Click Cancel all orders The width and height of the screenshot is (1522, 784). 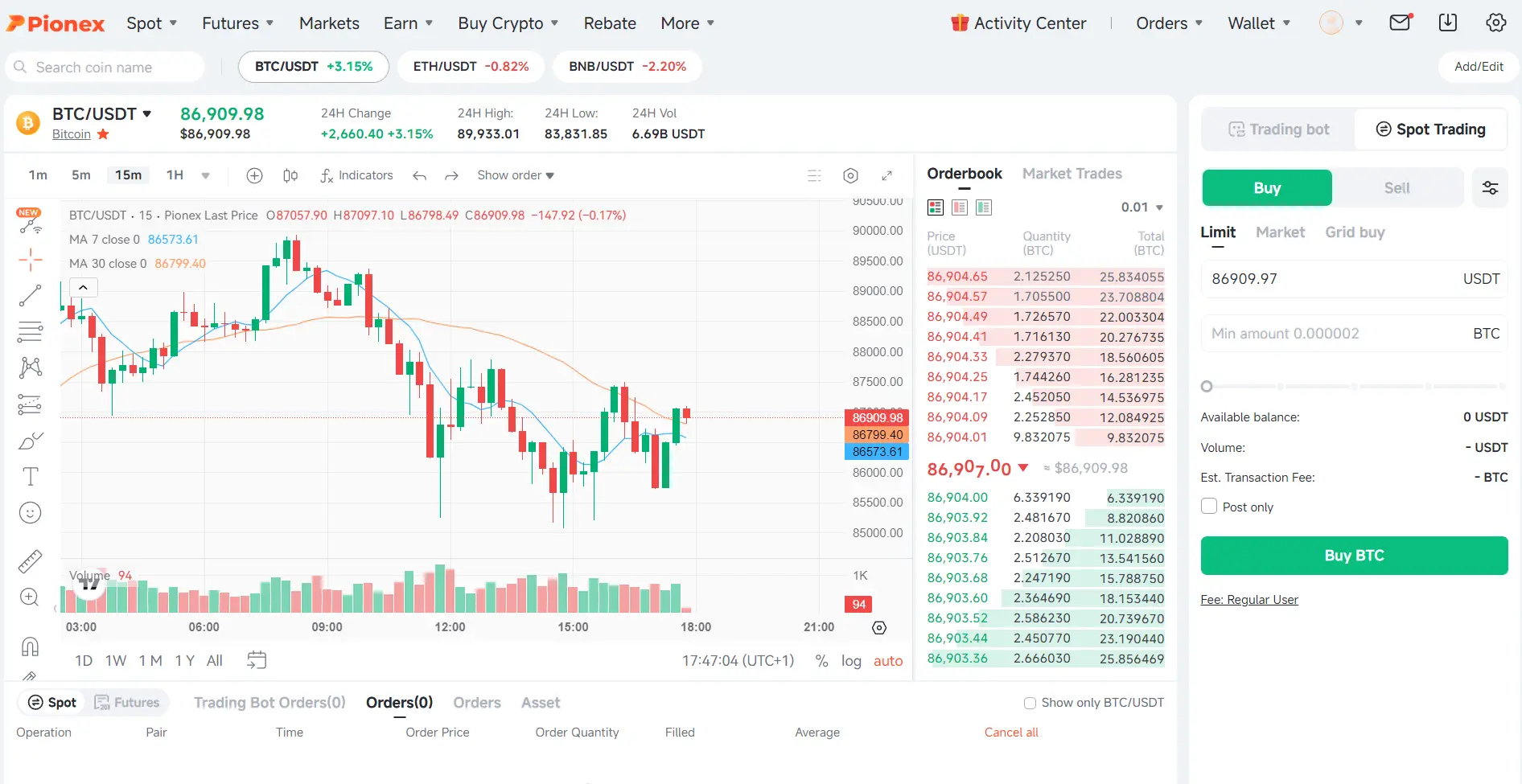(x=1011, y=733)
